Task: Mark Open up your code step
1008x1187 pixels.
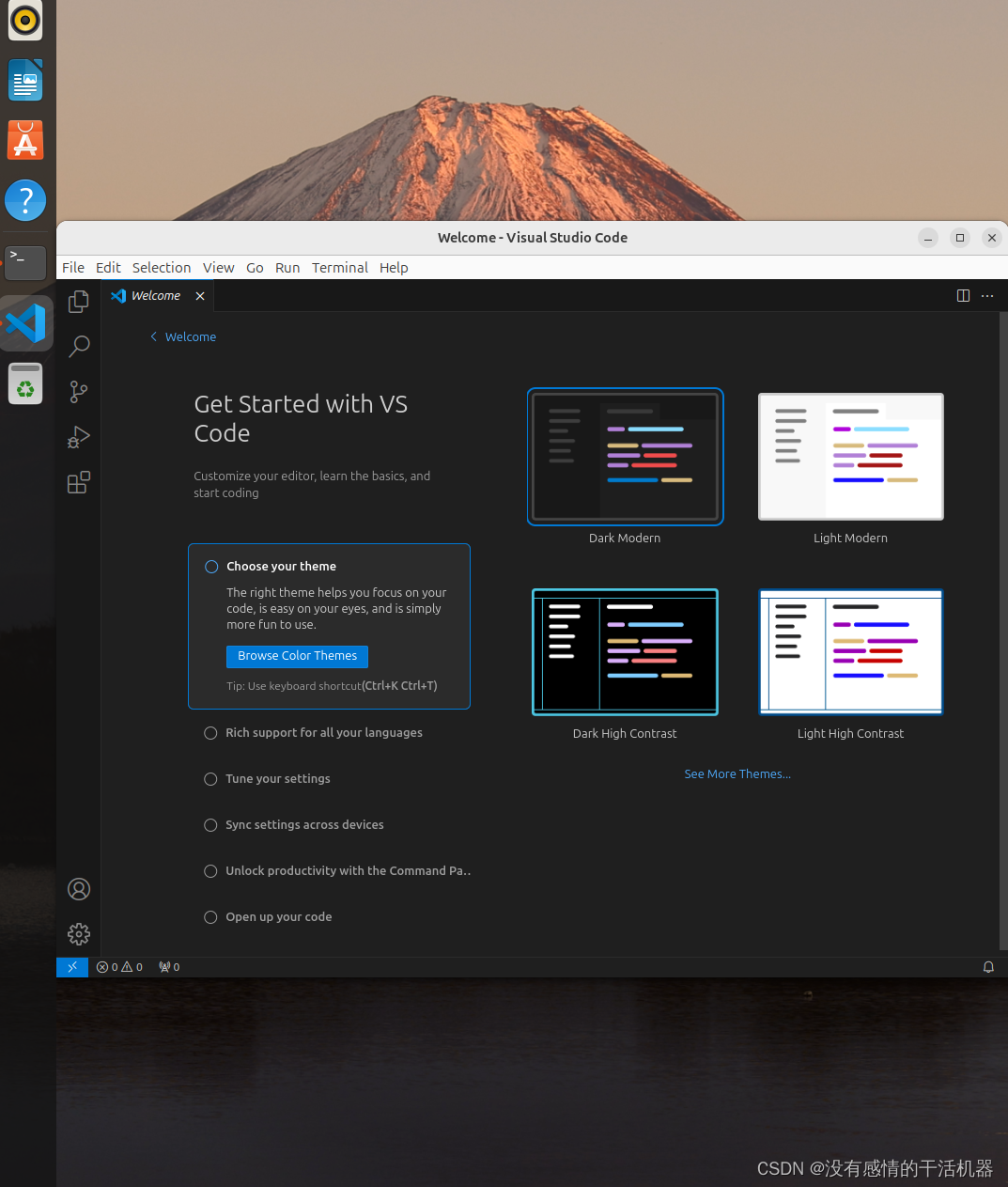Action: click(x=211, y=917)
